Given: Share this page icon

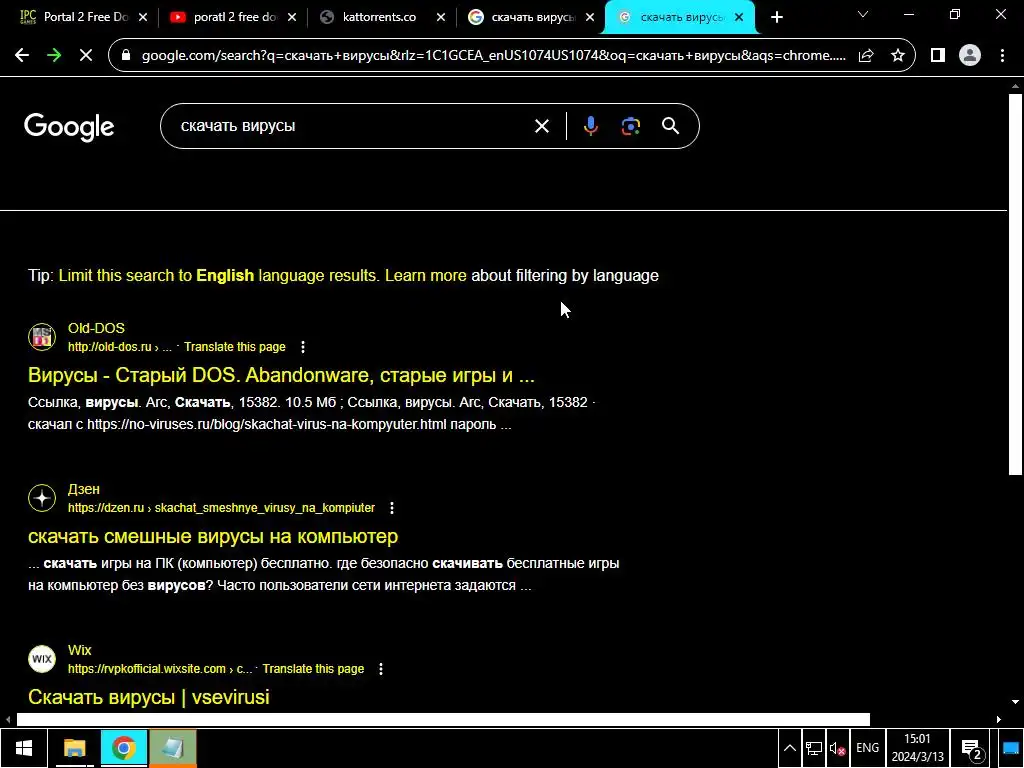Looking at the screenshot, I should (x=866, y=56).
